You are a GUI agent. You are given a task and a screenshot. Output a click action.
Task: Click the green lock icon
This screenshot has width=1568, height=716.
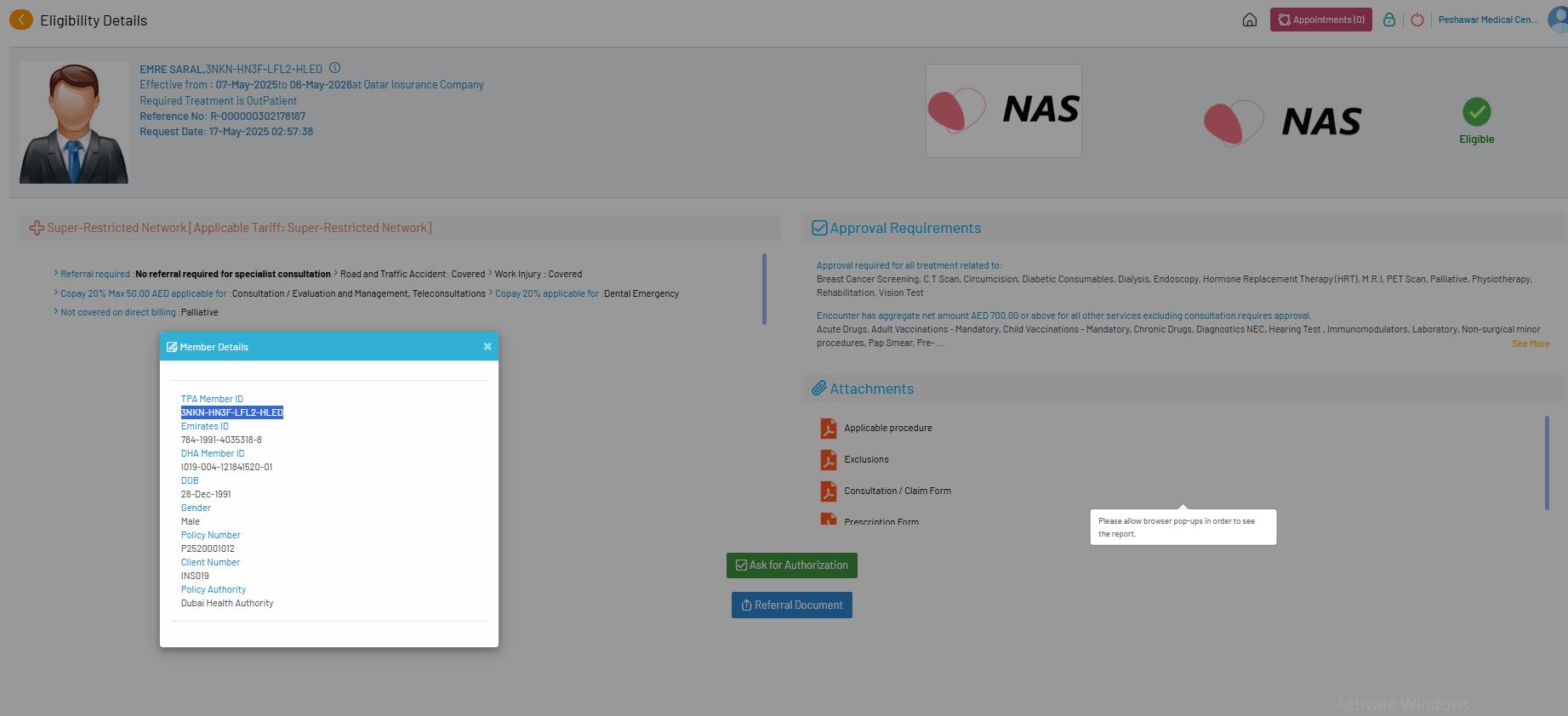coord(1388,20)
